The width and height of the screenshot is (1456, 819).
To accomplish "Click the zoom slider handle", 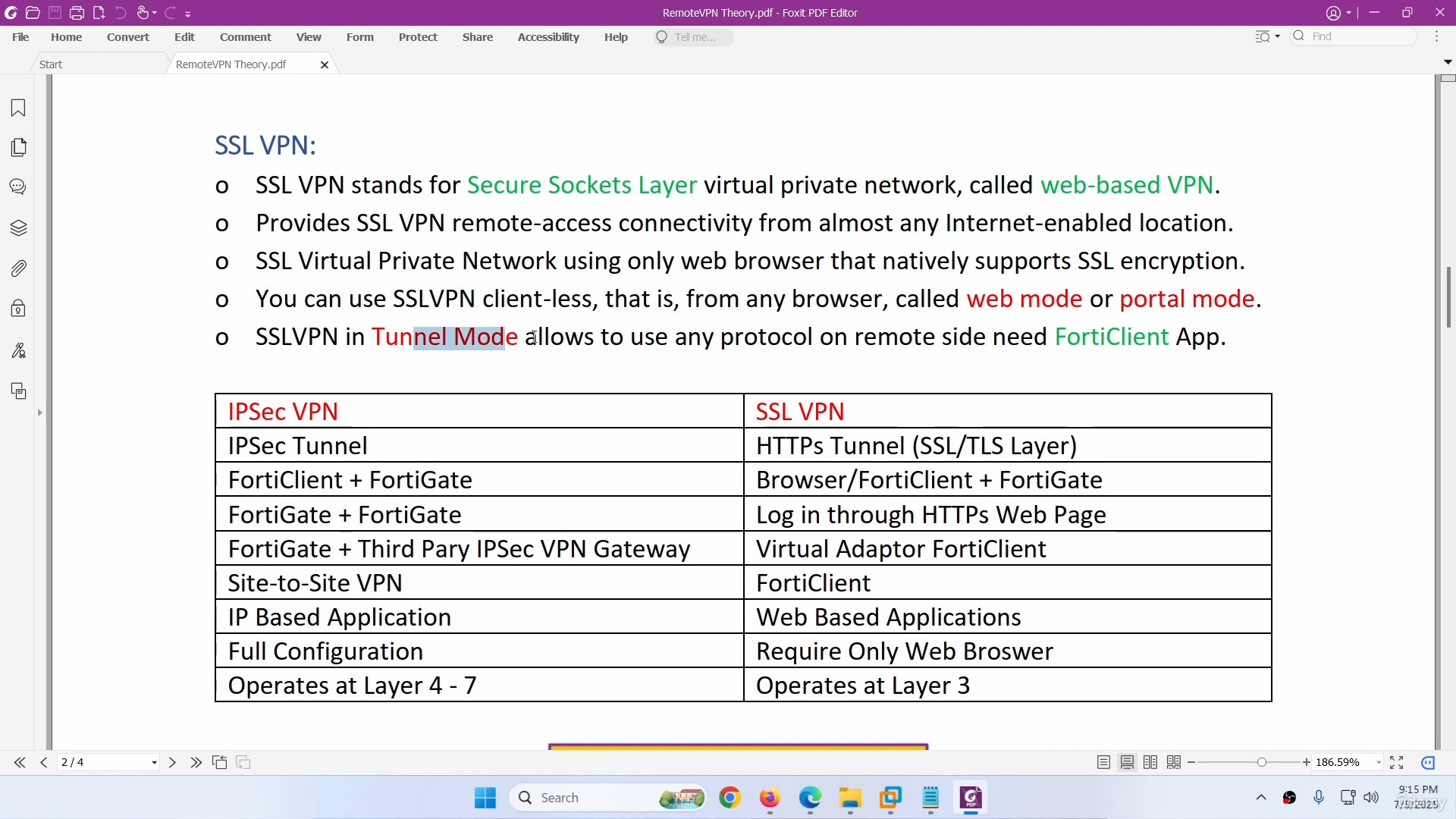I will coord(1261,762).
